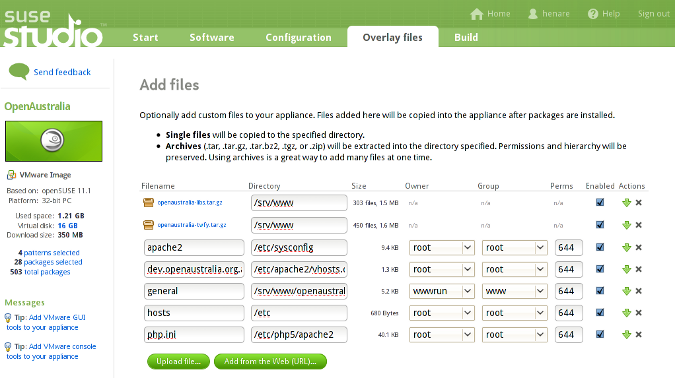The width and height of the screenshot is (675, 378).
Task: Toggle Enabled checkbox for general
Action: coord(600,291)
